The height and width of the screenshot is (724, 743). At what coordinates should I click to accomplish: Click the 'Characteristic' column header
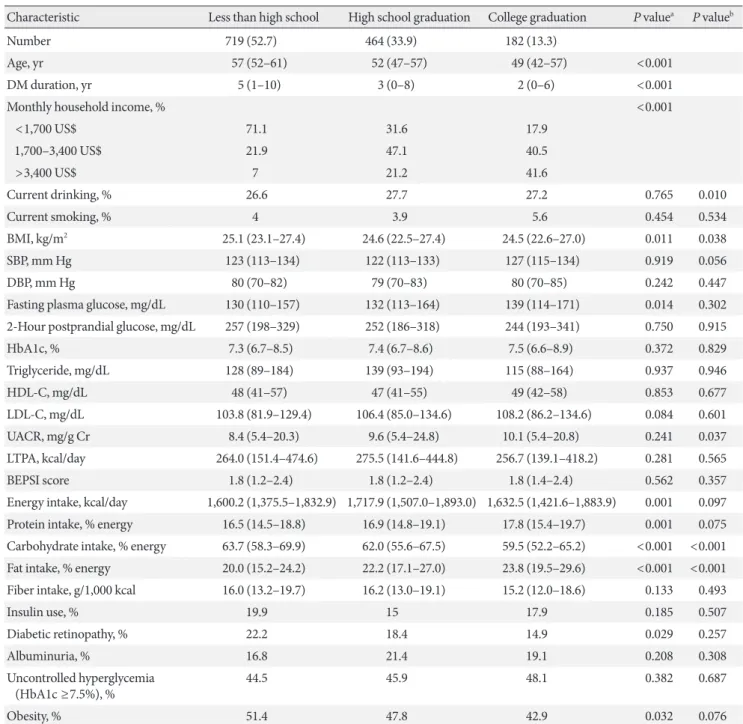click(43, 18)
